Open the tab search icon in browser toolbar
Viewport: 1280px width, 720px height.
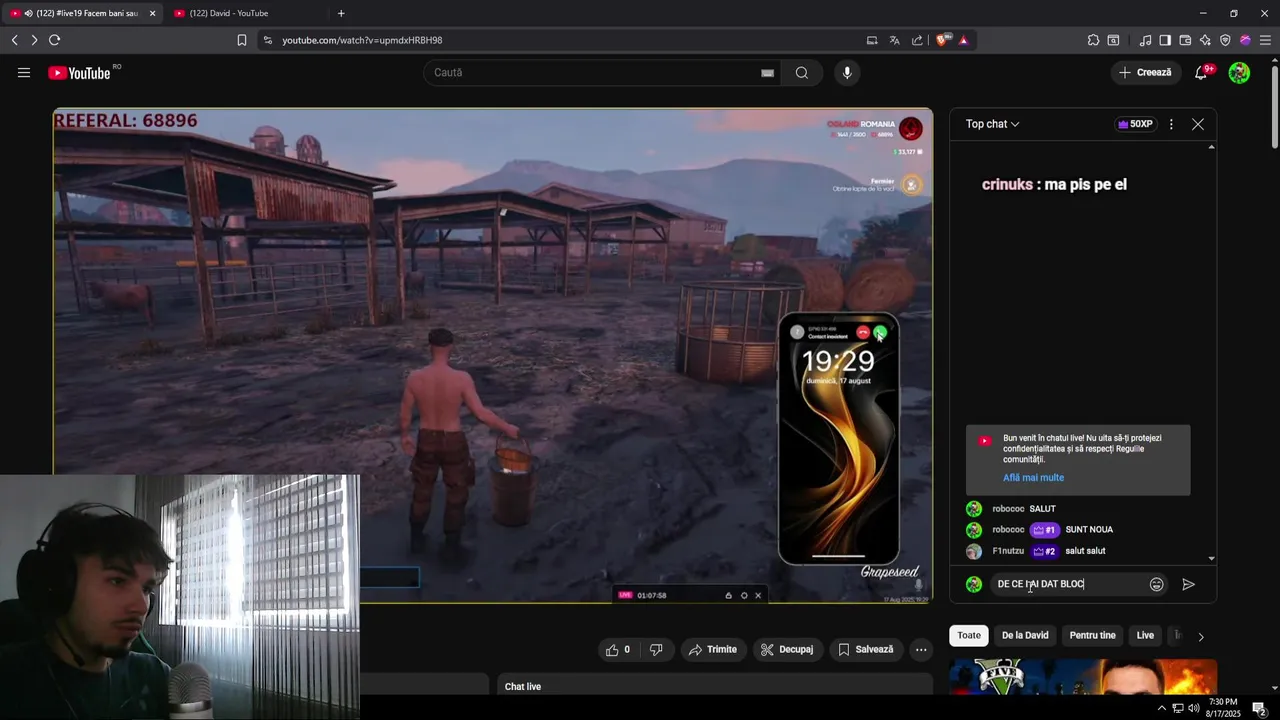click(x=1113, y=40)
